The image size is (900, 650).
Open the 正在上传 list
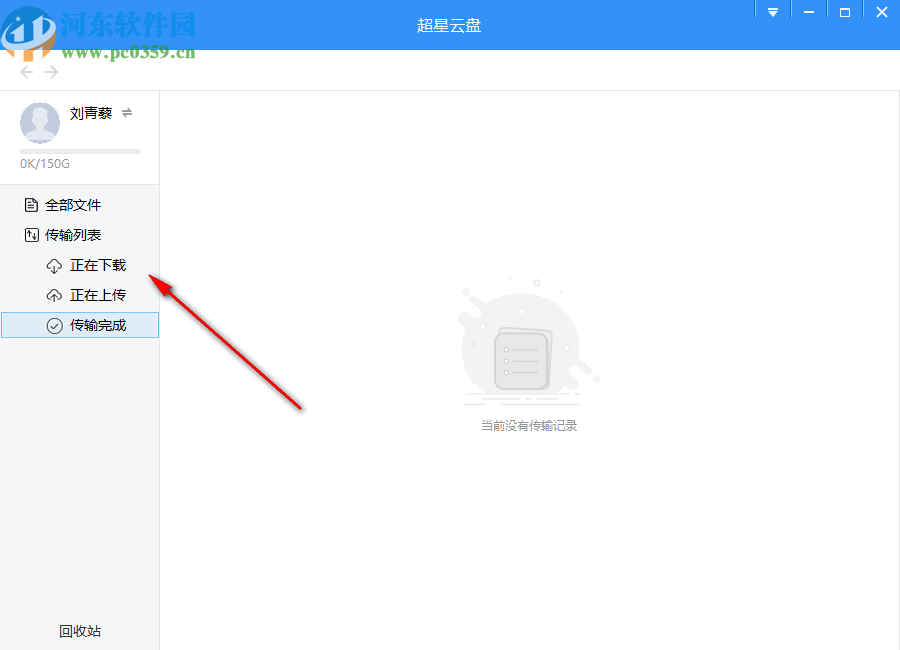tap(80, 295)
